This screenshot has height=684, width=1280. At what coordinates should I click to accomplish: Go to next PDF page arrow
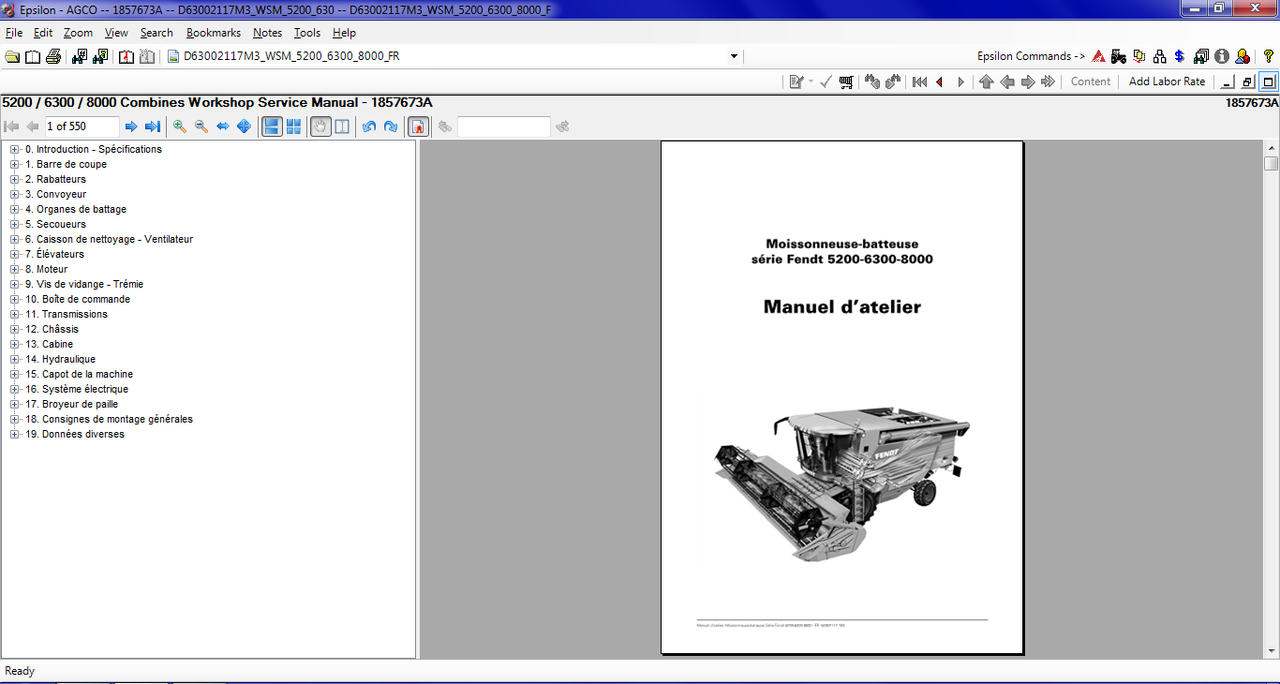[x=131, y=126]
